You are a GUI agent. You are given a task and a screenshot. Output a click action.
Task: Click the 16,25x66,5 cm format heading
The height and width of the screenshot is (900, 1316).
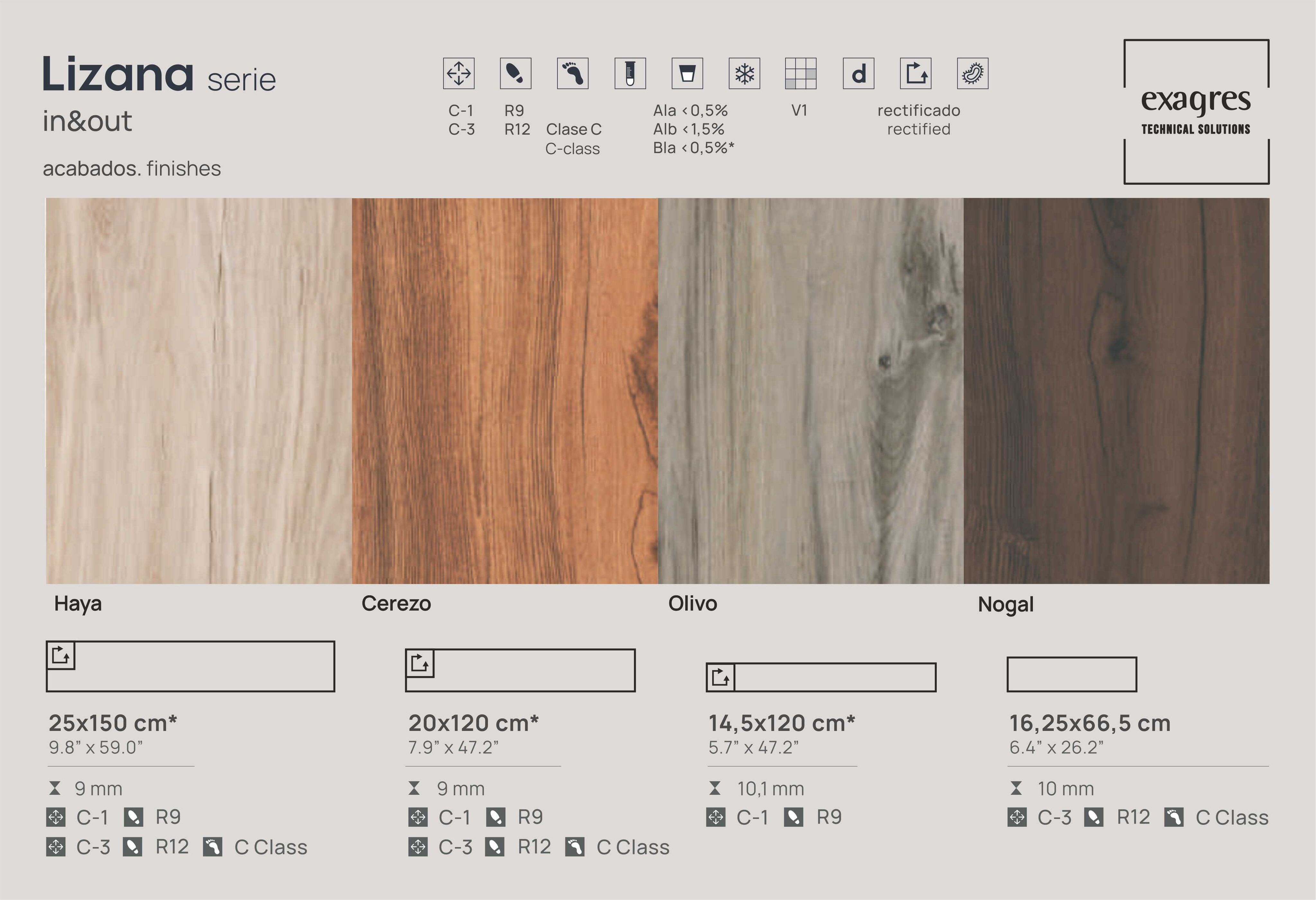(x=1089, y=723)
